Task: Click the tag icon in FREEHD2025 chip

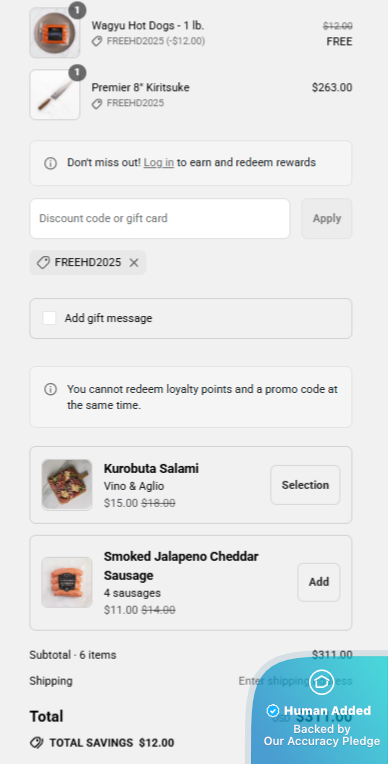Action: pyautogui.click(x=43, y=263)
